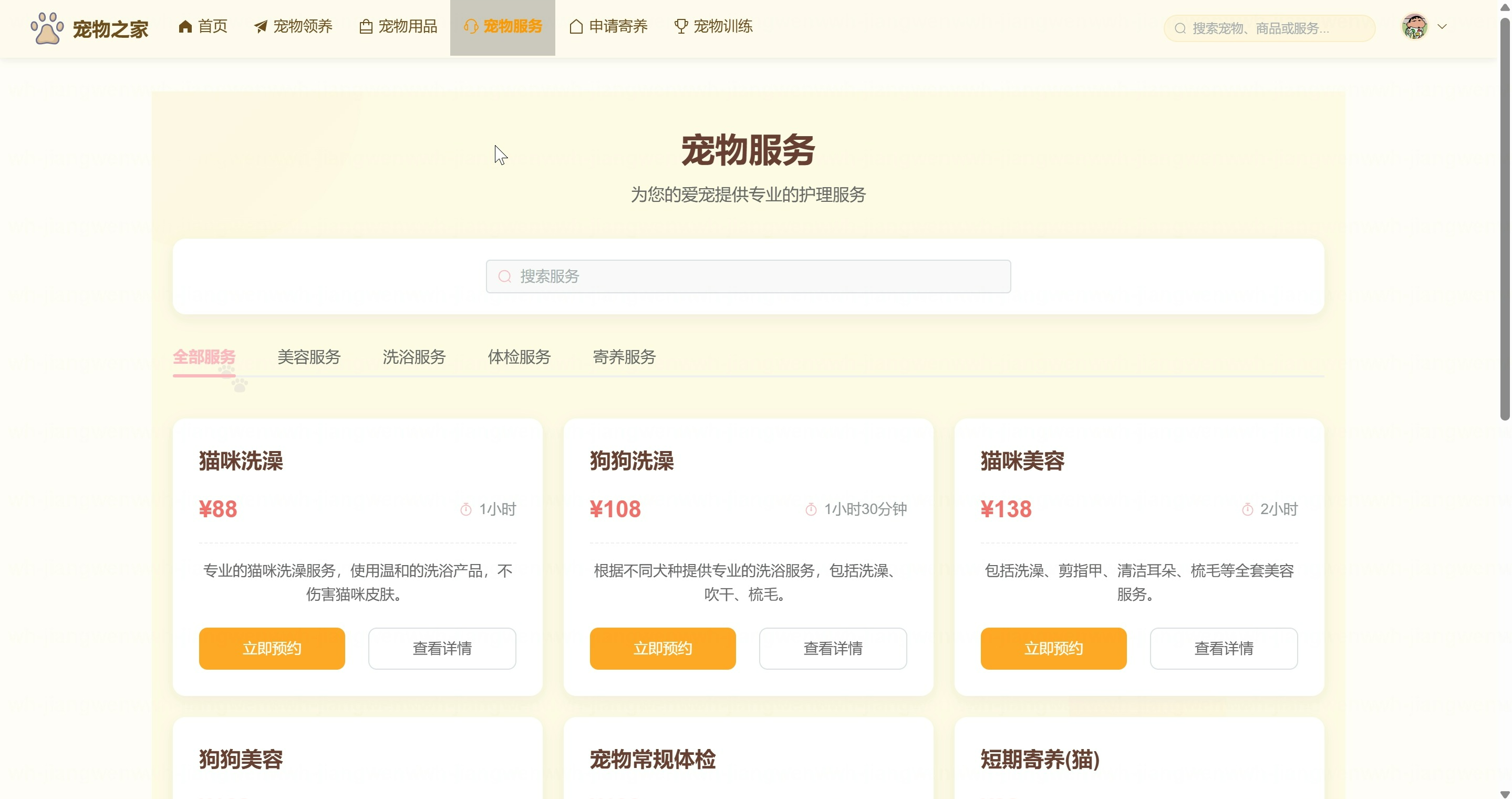Screen dimensions: 1512x799
Task: Click the paw print logo icon
Action: point(47,28)
